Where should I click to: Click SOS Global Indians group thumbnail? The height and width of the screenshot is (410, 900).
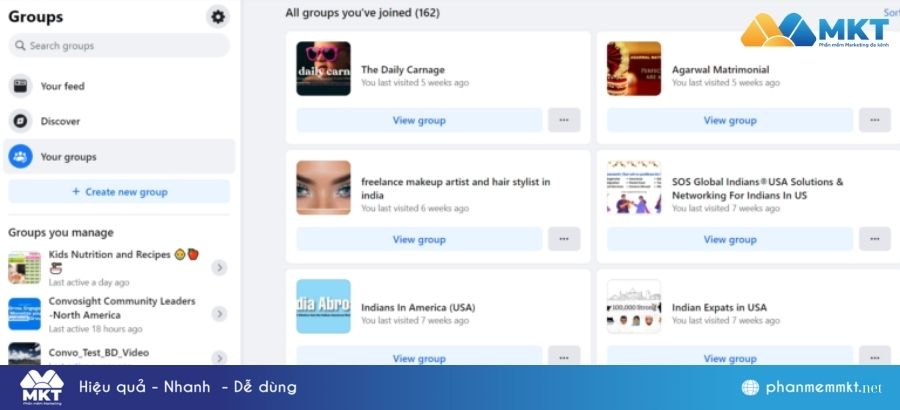pos(634,188)
